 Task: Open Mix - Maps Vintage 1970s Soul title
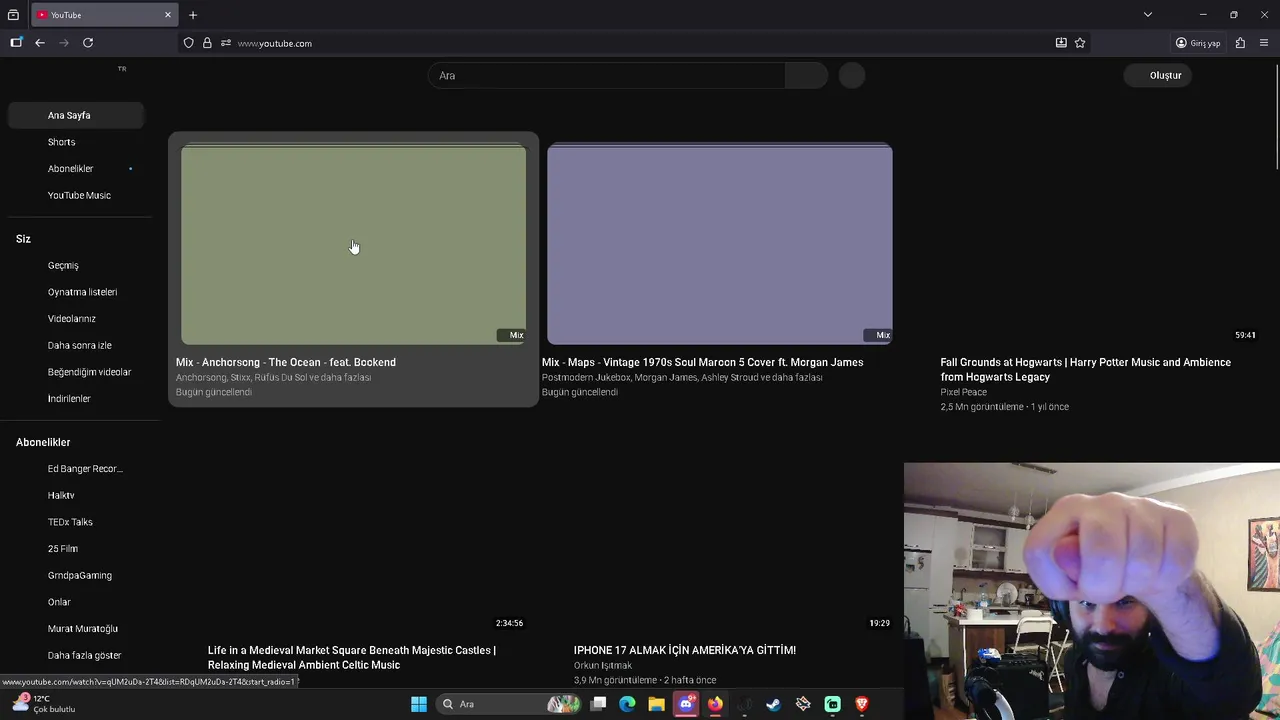(702, 362)
